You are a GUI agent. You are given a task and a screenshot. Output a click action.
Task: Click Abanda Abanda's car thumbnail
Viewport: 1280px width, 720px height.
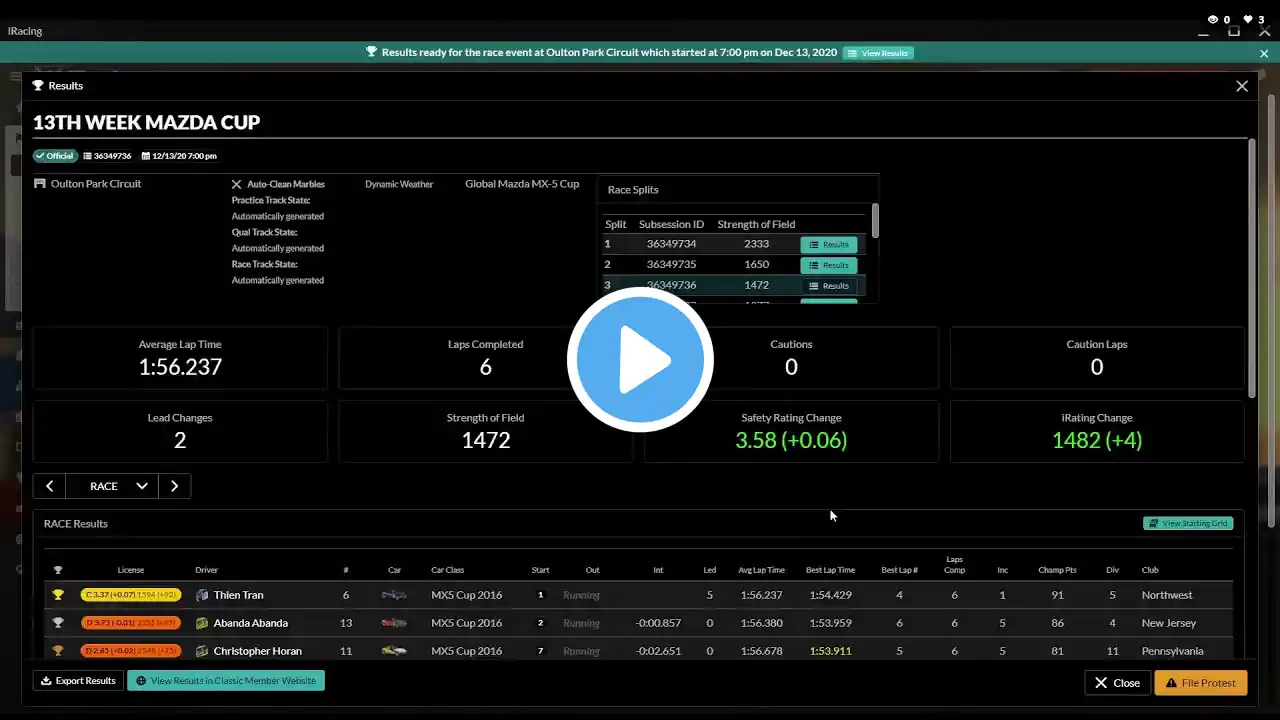click(394, 623)
